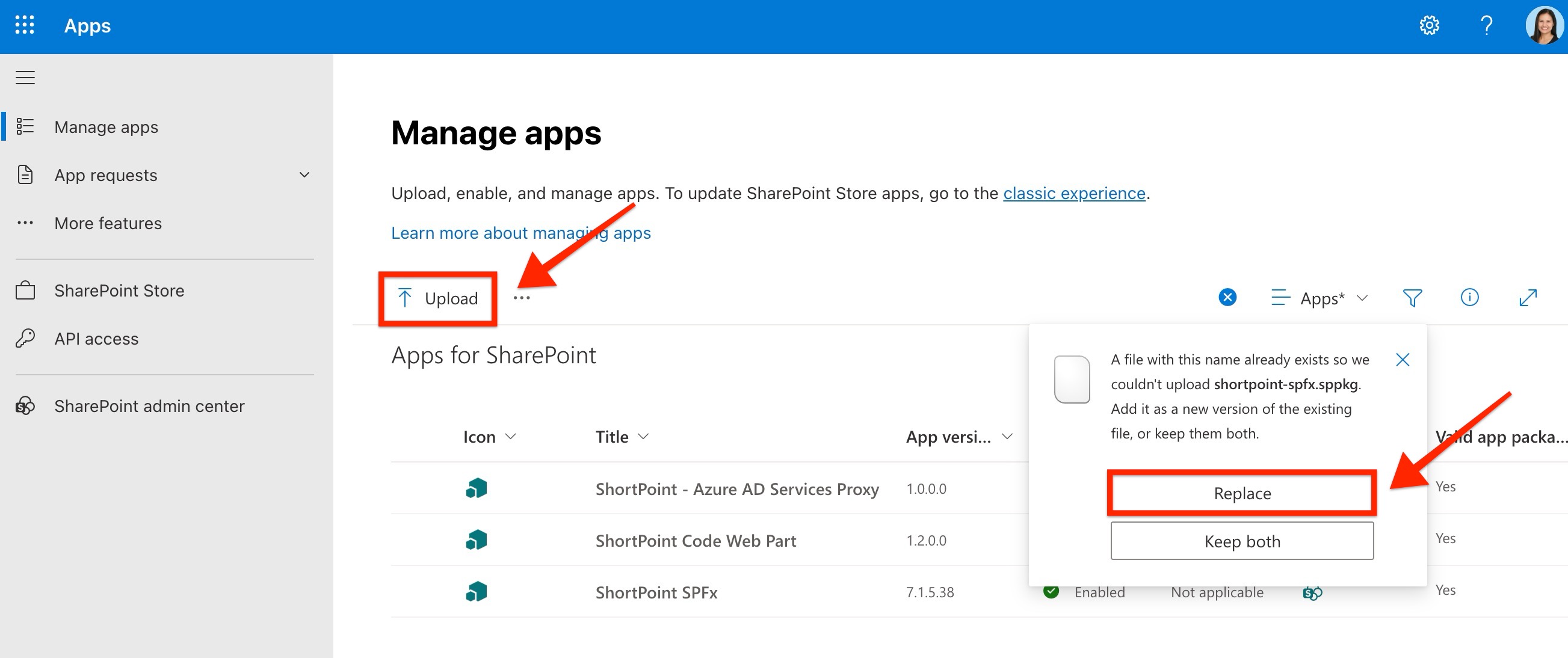1568x658 pixels.
Task: Clear the active filter with the X circle
Action: [1227, 297]
